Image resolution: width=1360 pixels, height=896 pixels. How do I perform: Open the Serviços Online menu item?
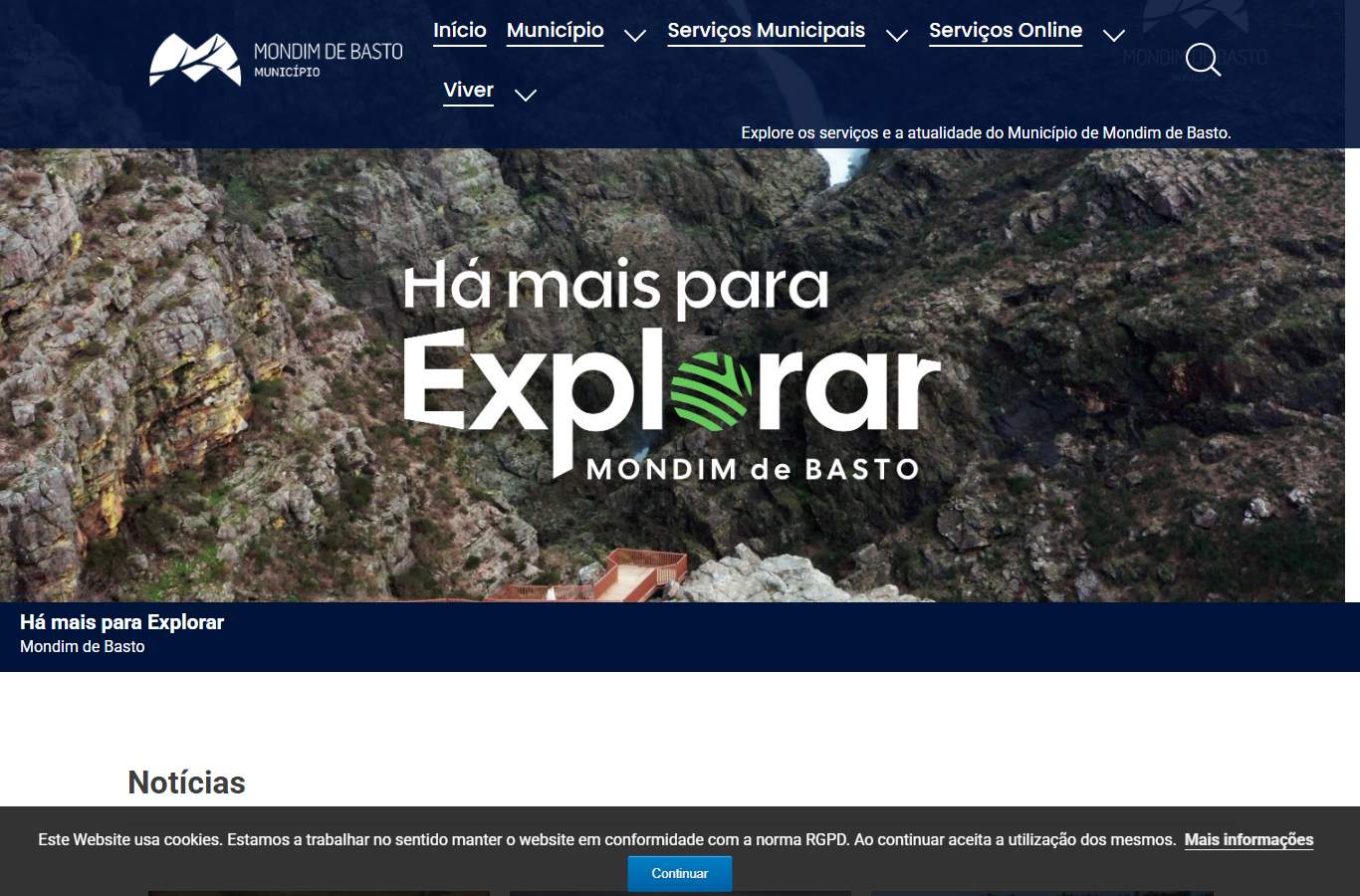1006,31
